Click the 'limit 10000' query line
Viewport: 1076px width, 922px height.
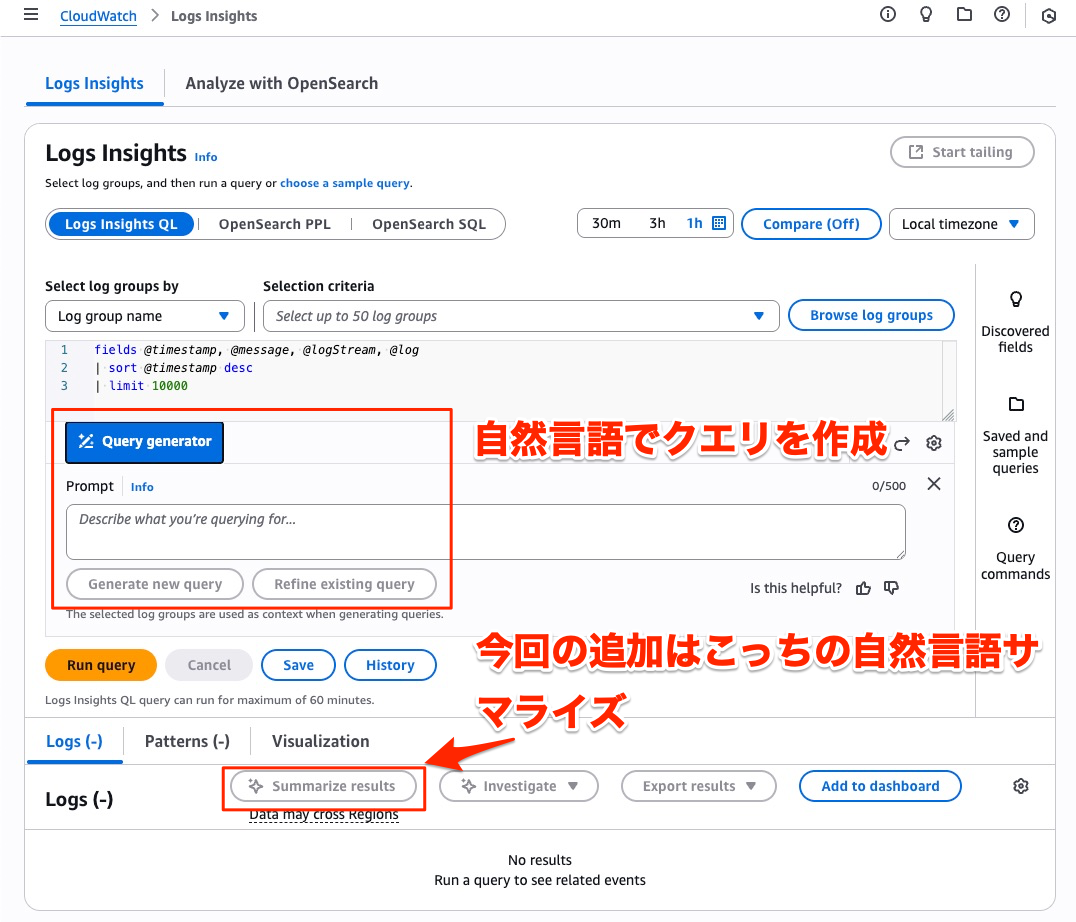(x=141, y=386)
